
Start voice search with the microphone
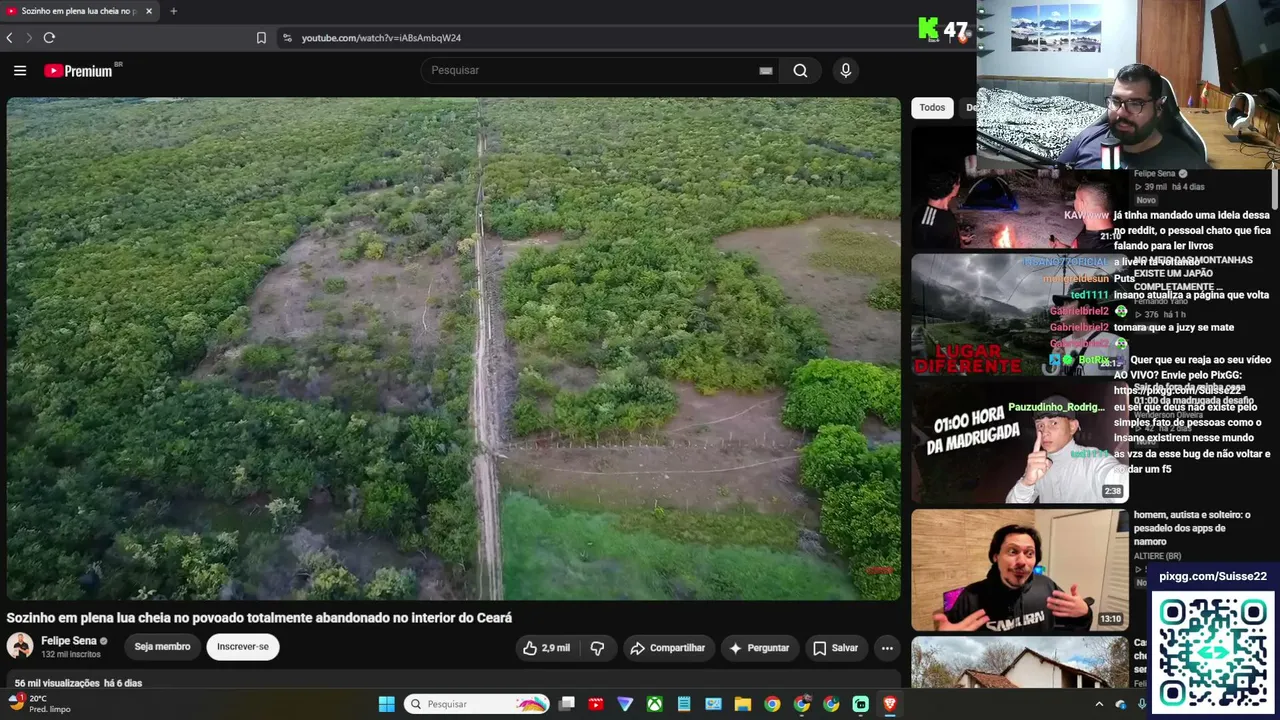point(845,70)
